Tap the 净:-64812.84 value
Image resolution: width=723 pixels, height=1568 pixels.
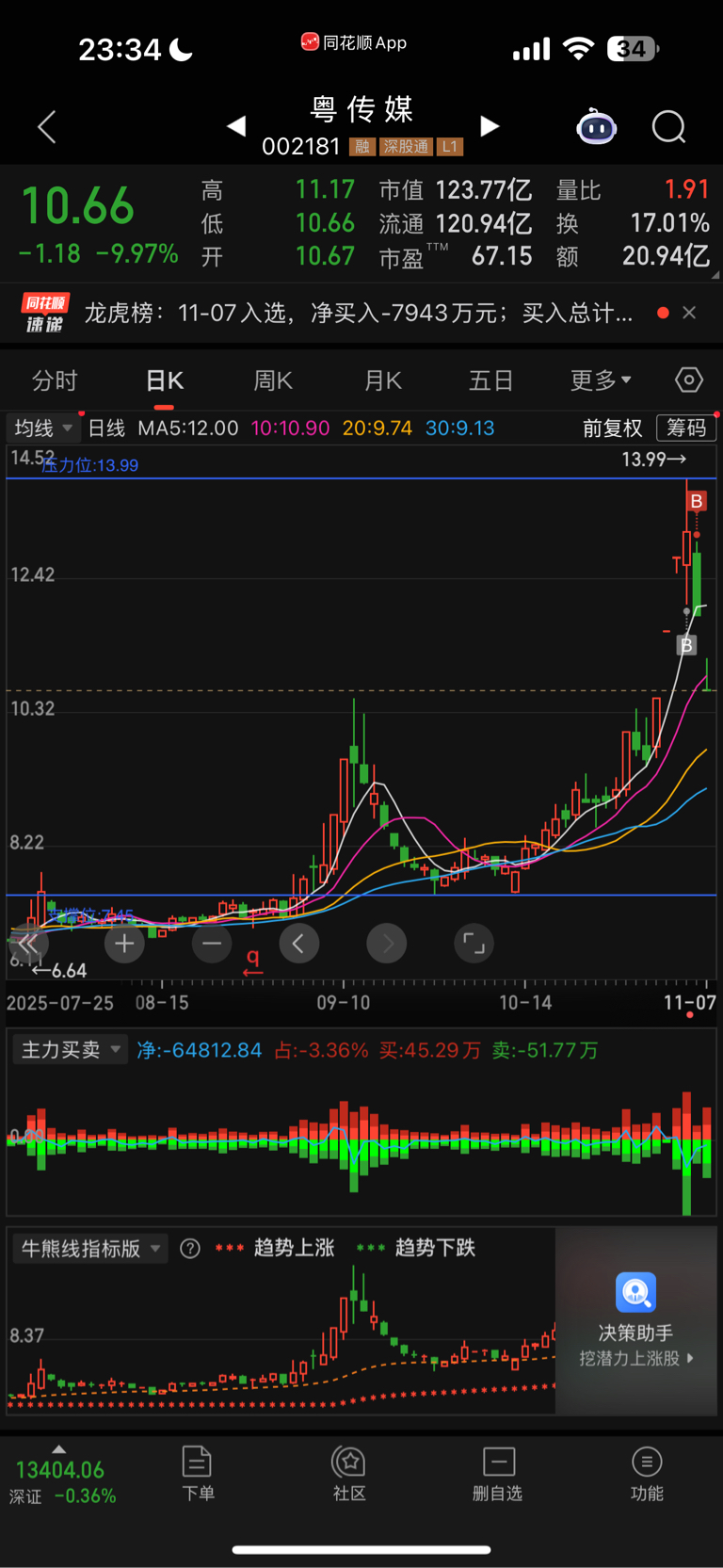[x=200, y=1050]
